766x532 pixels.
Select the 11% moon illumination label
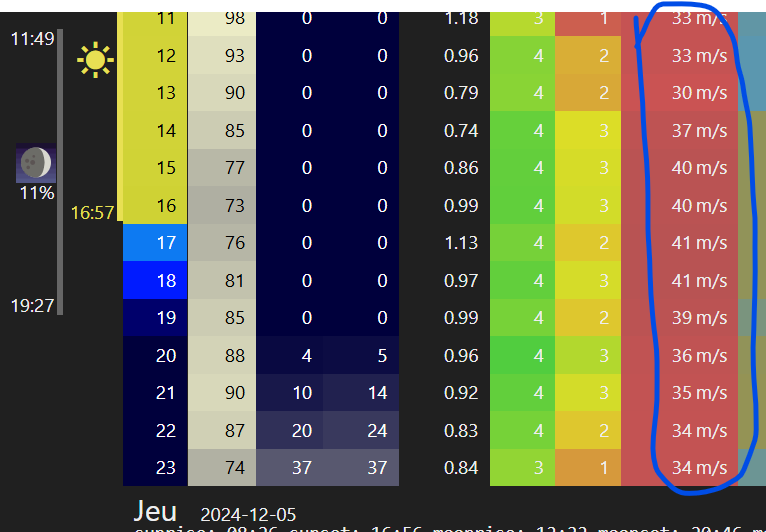pos(37,193)
